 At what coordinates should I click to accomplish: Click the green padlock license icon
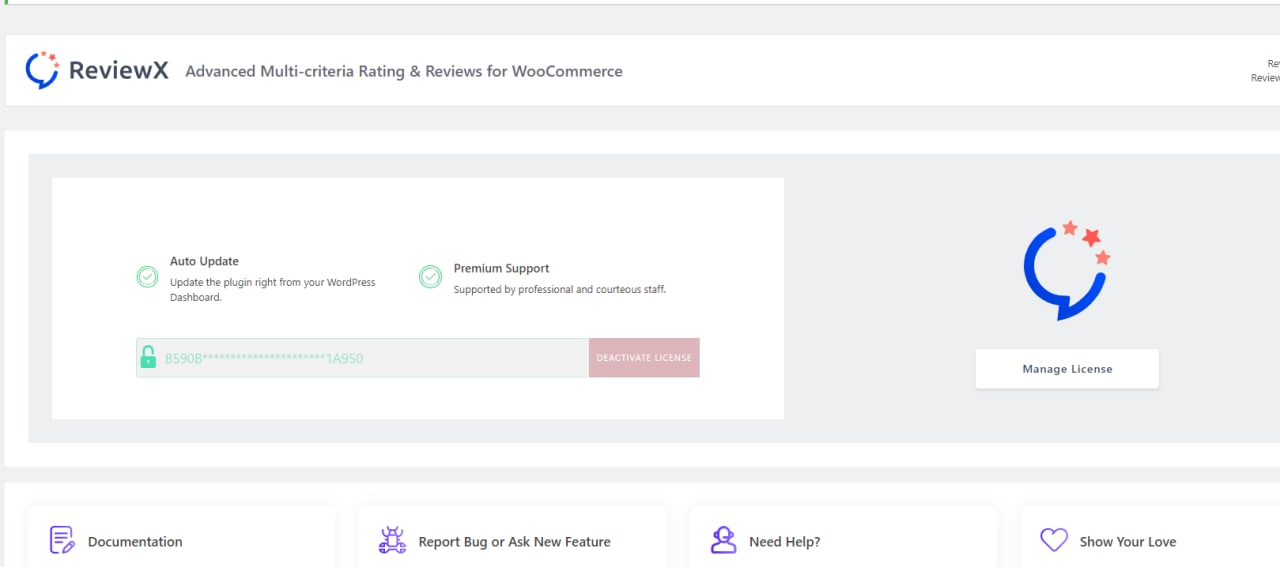148,357
